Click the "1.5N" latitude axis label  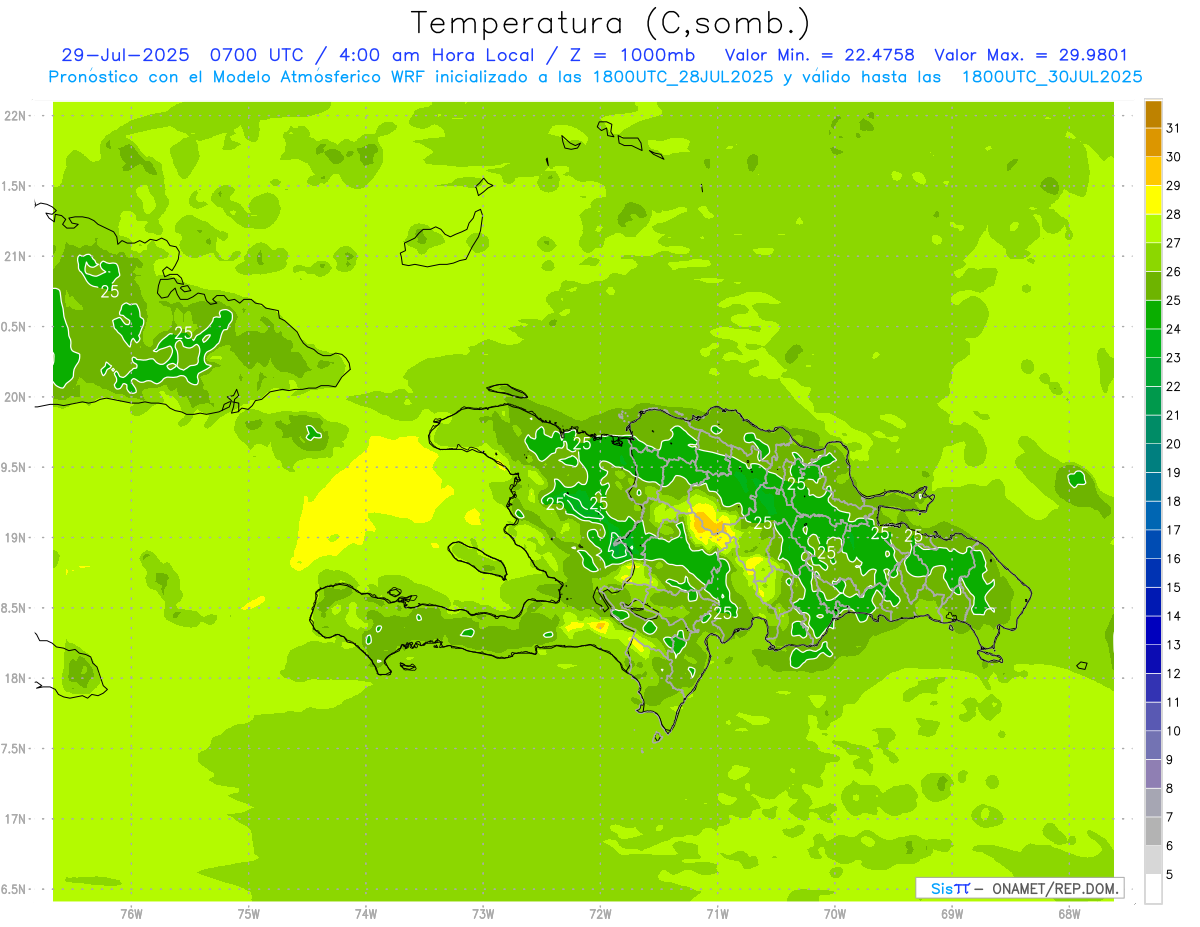click(14, 186)
